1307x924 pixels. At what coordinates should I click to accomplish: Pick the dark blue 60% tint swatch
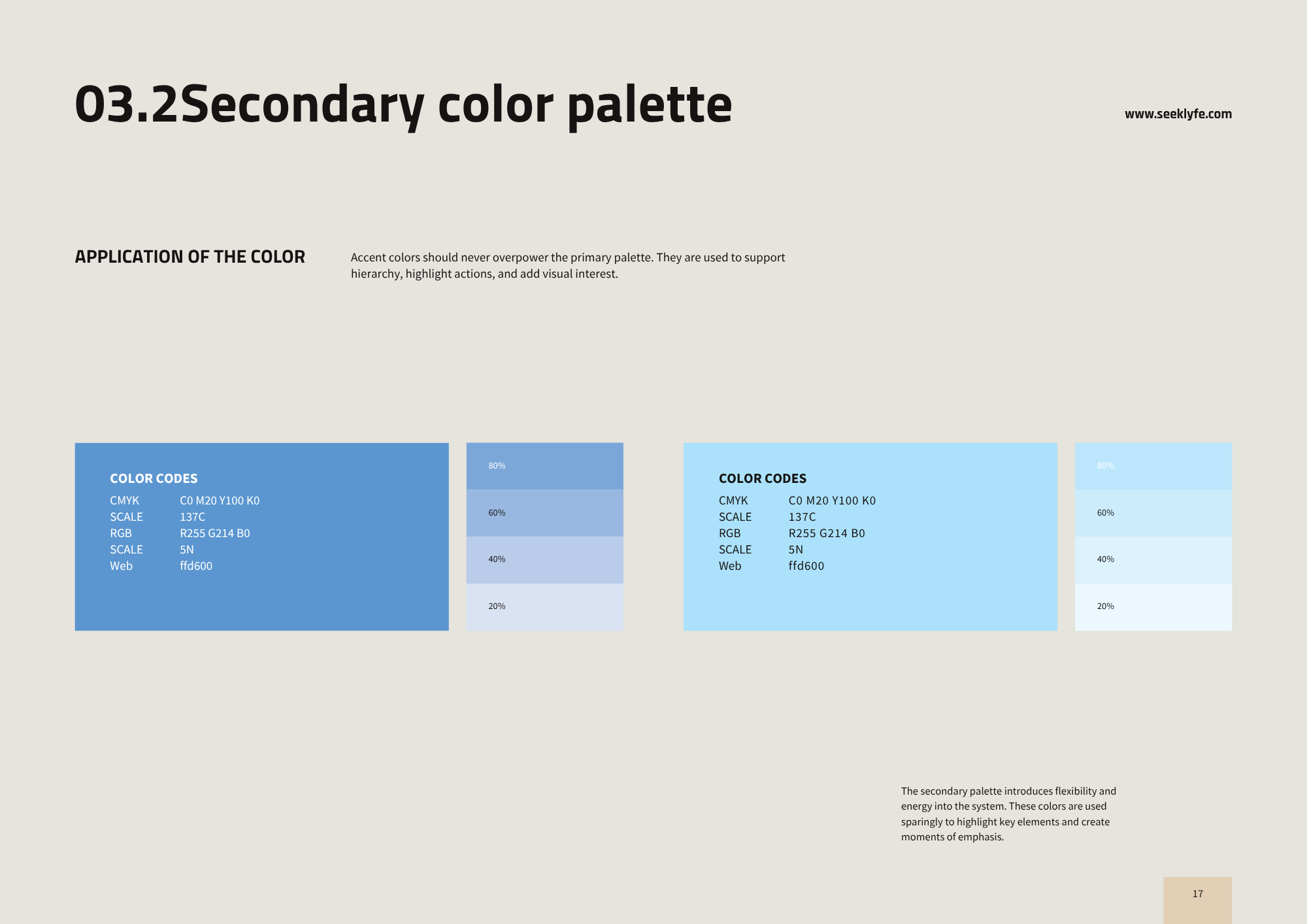[545, 513]
